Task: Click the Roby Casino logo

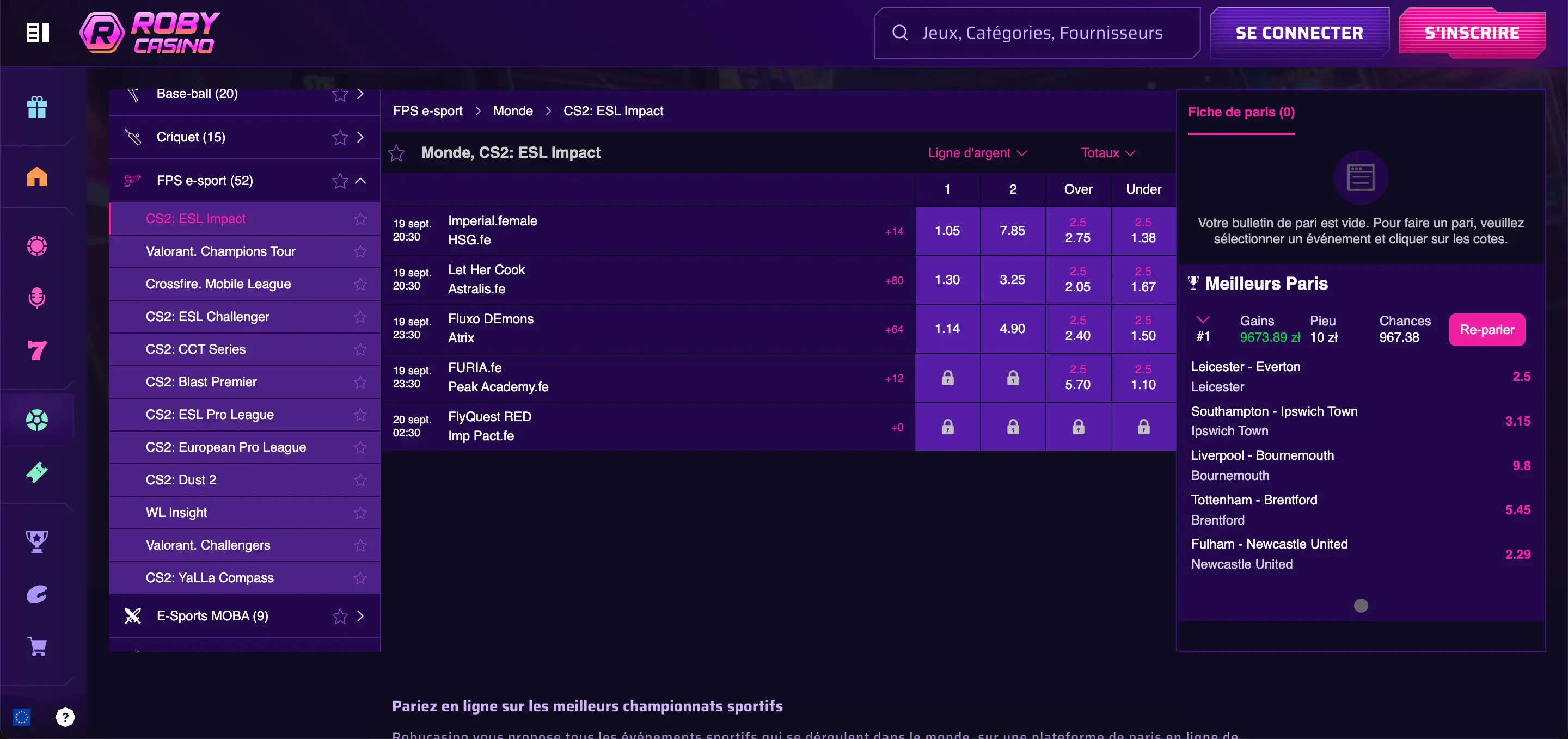Action: tap(150, 33)
